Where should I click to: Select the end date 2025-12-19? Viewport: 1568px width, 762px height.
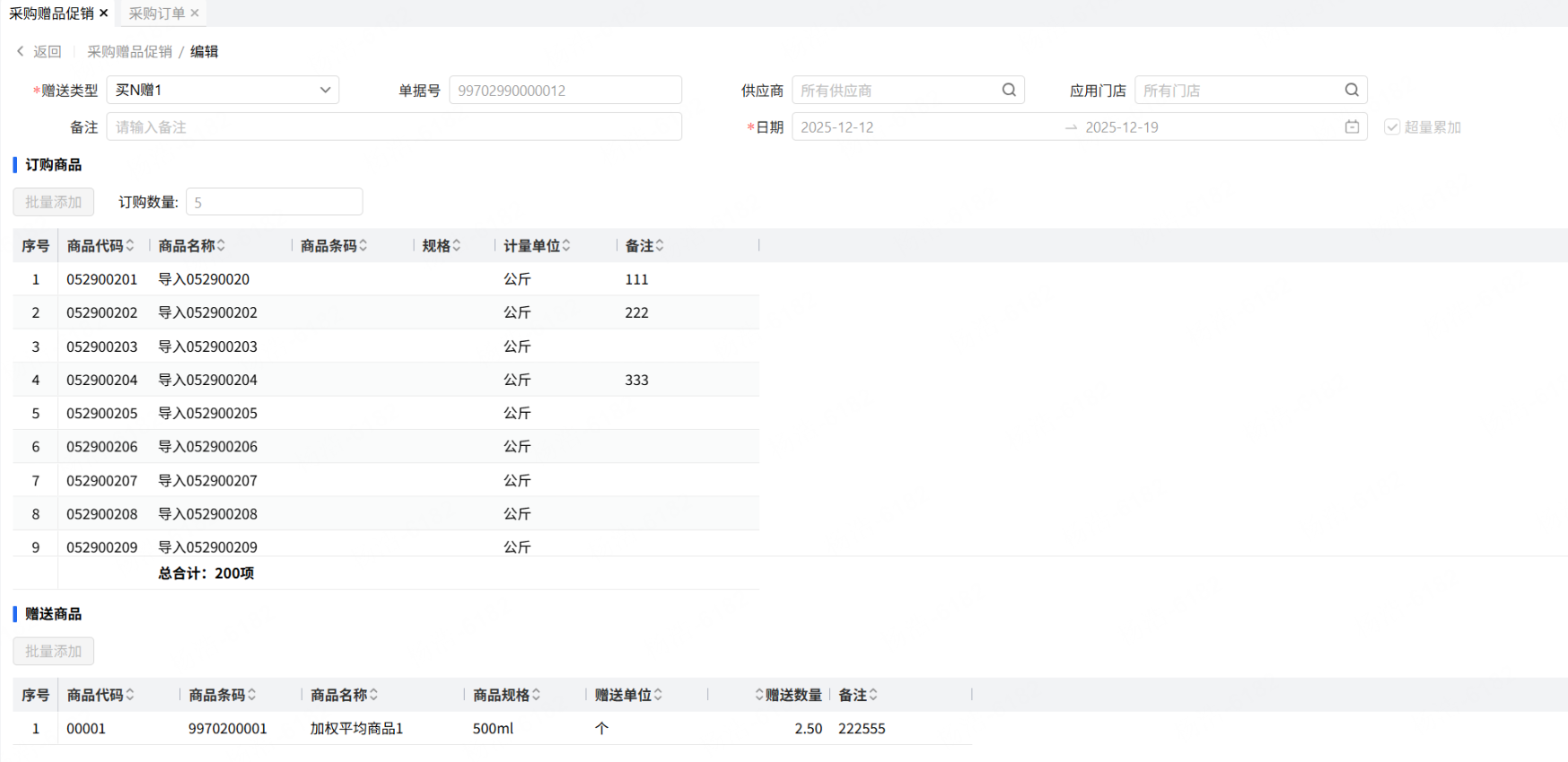(1122, 127)
